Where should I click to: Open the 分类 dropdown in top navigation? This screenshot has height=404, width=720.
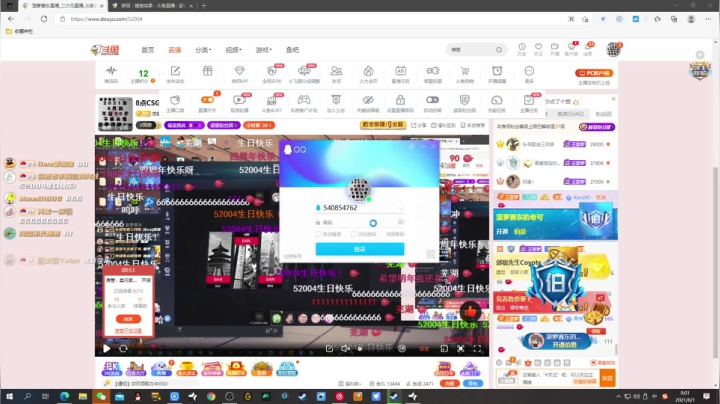pos(202,50)
